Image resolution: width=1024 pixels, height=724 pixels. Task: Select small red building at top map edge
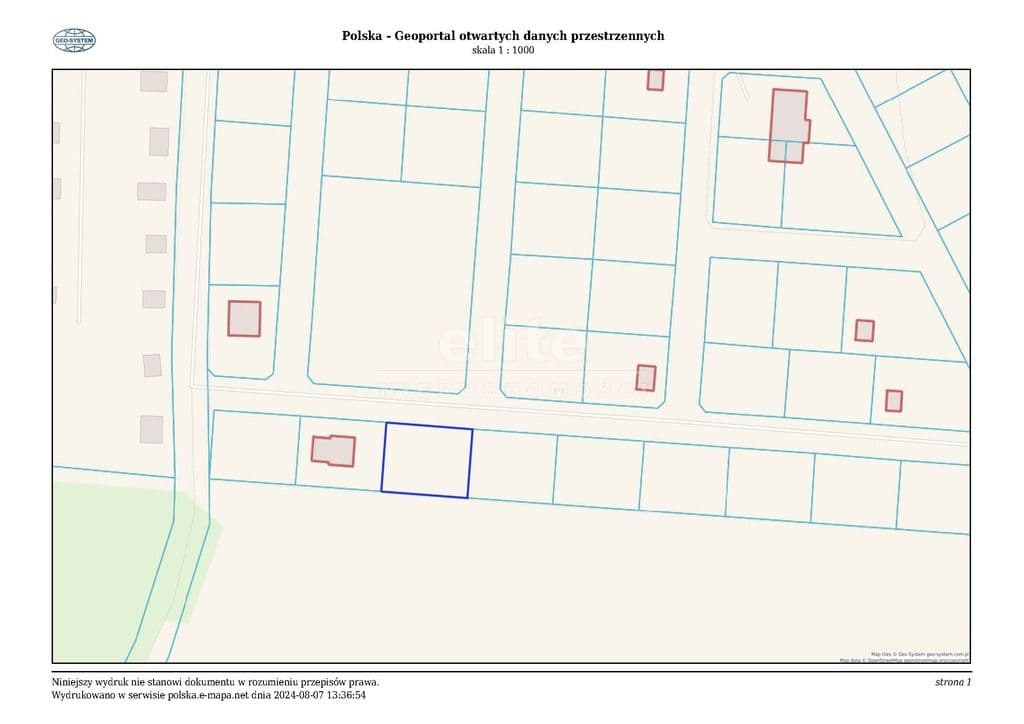[655, 80]
